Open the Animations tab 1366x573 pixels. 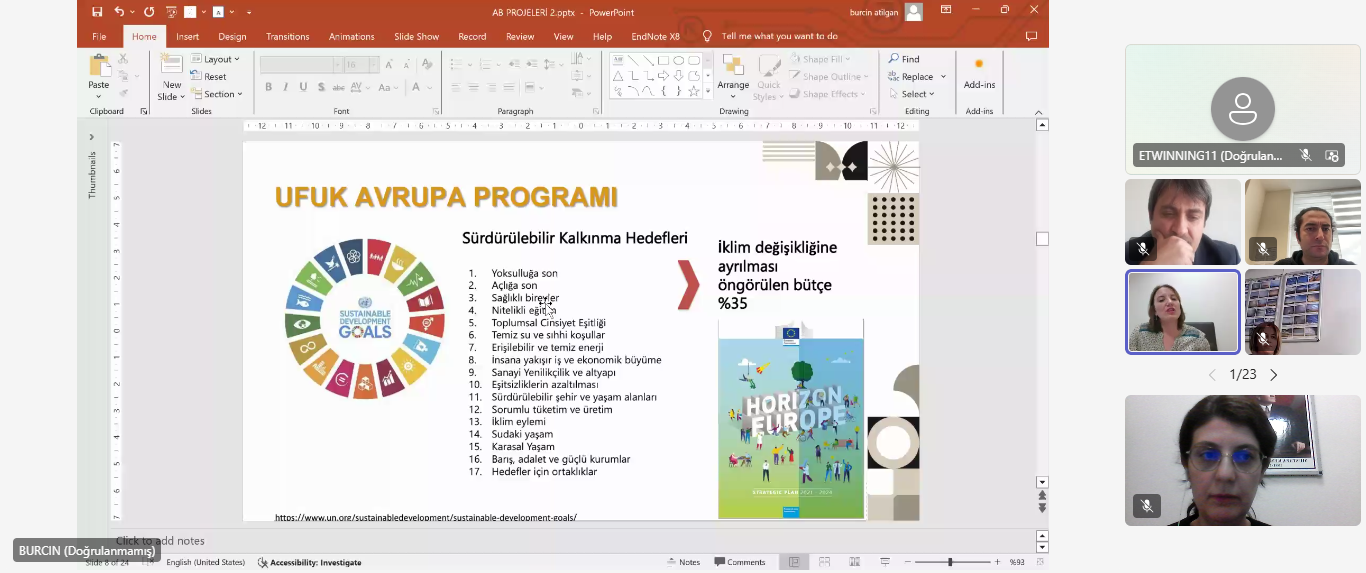coord(352,36)
